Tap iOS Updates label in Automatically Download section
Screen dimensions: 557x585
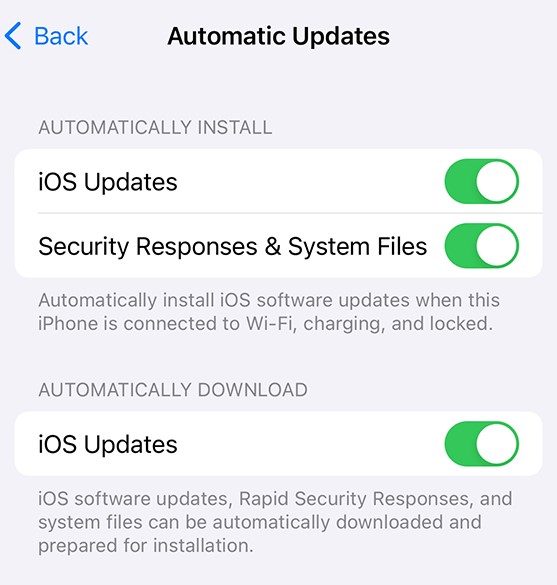click(x=108, y=444)
